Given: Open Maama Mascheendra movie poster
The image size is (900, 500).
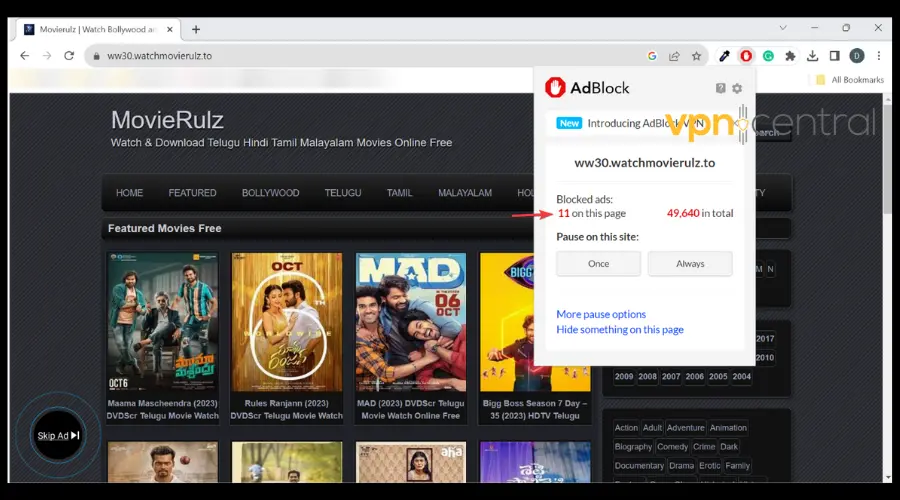Looking at the screenshot, I should [162, 322].
